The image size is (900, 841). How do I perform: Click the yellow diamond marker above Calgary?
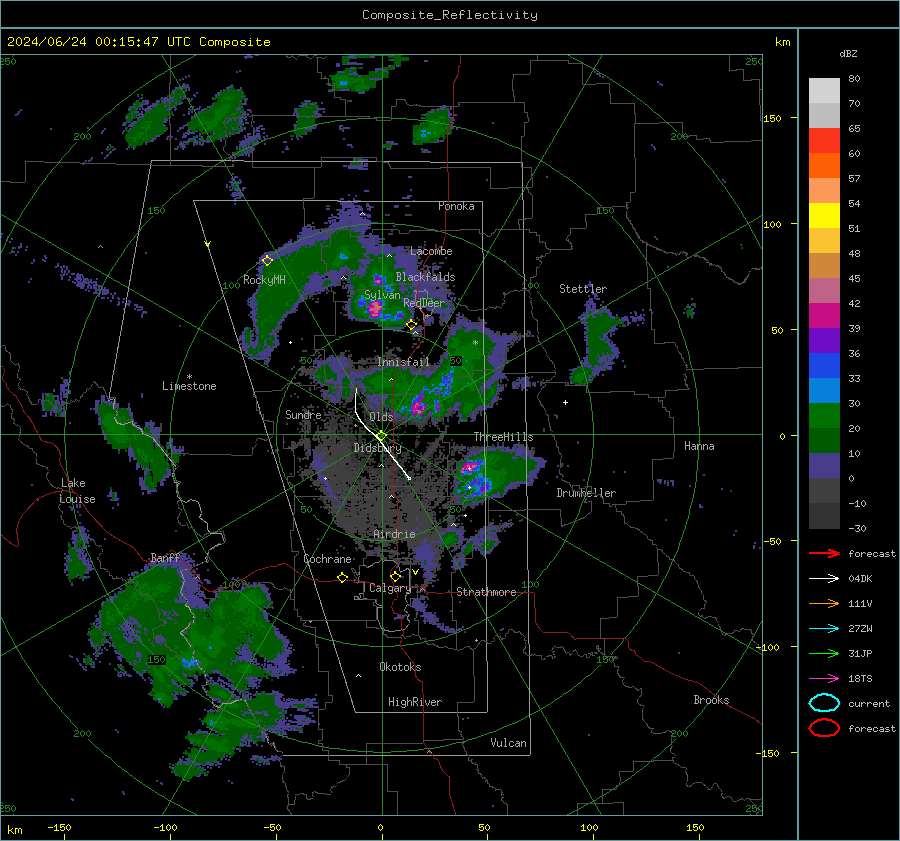[395, 576]
